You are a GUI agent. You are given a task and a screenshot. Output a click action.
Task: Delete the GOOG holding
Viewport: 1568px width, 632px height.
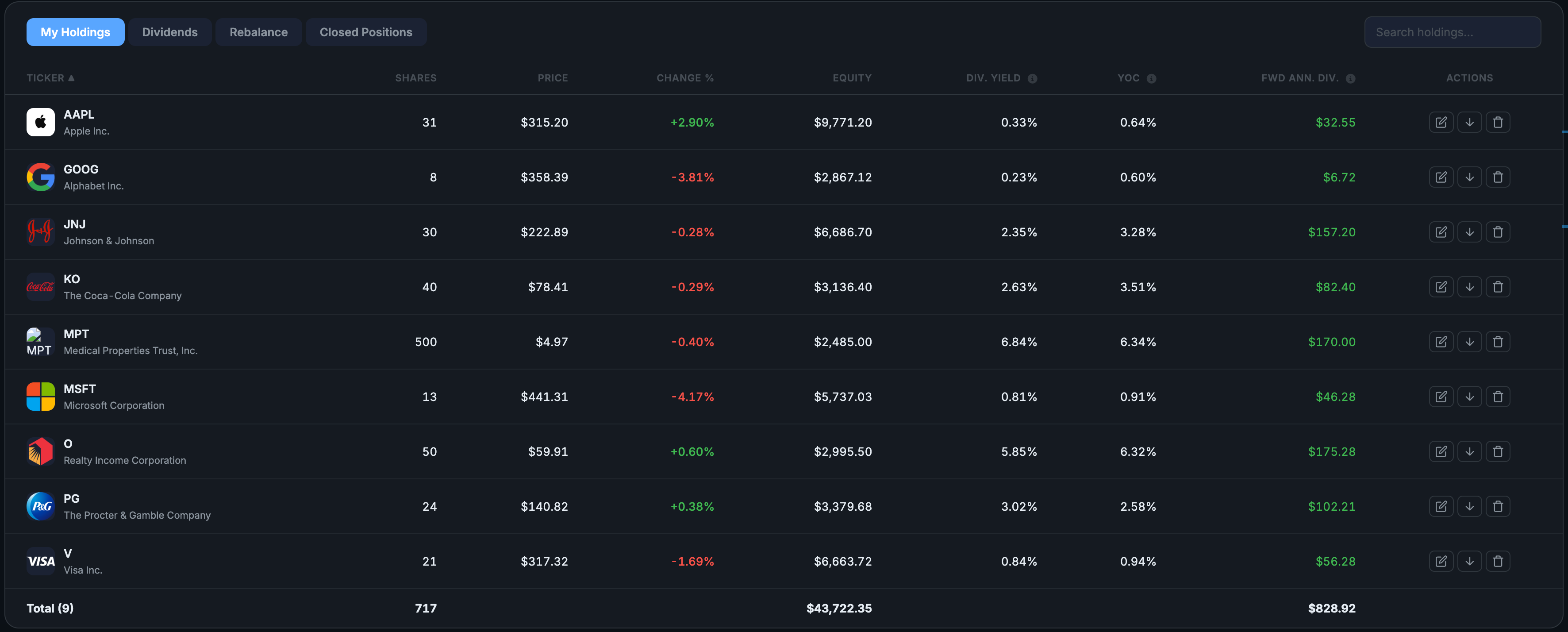point(1498,177)
